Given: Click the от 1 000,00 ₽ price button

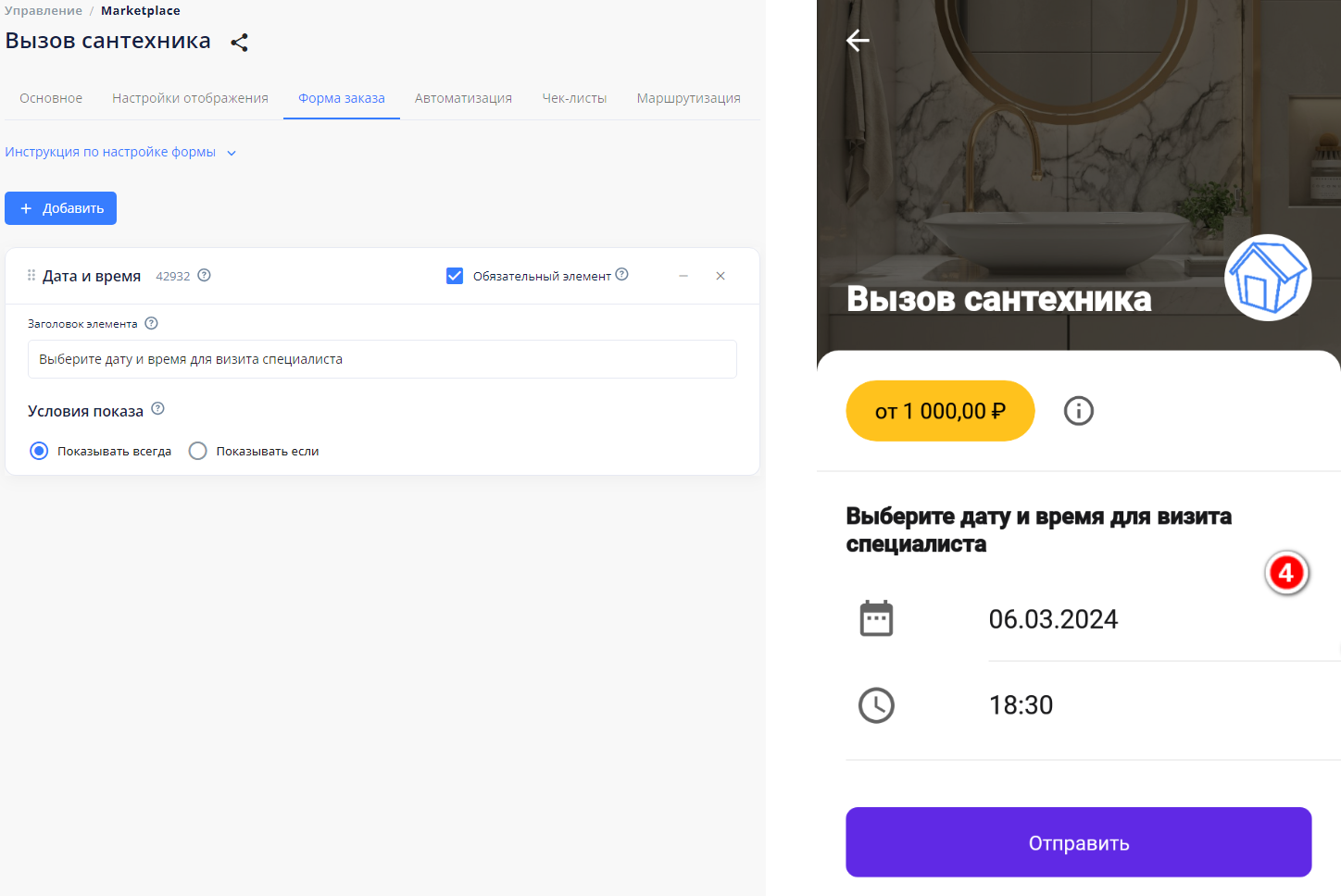Looking at the screenshot, I should pyautogui.click(x=940, y=411).
